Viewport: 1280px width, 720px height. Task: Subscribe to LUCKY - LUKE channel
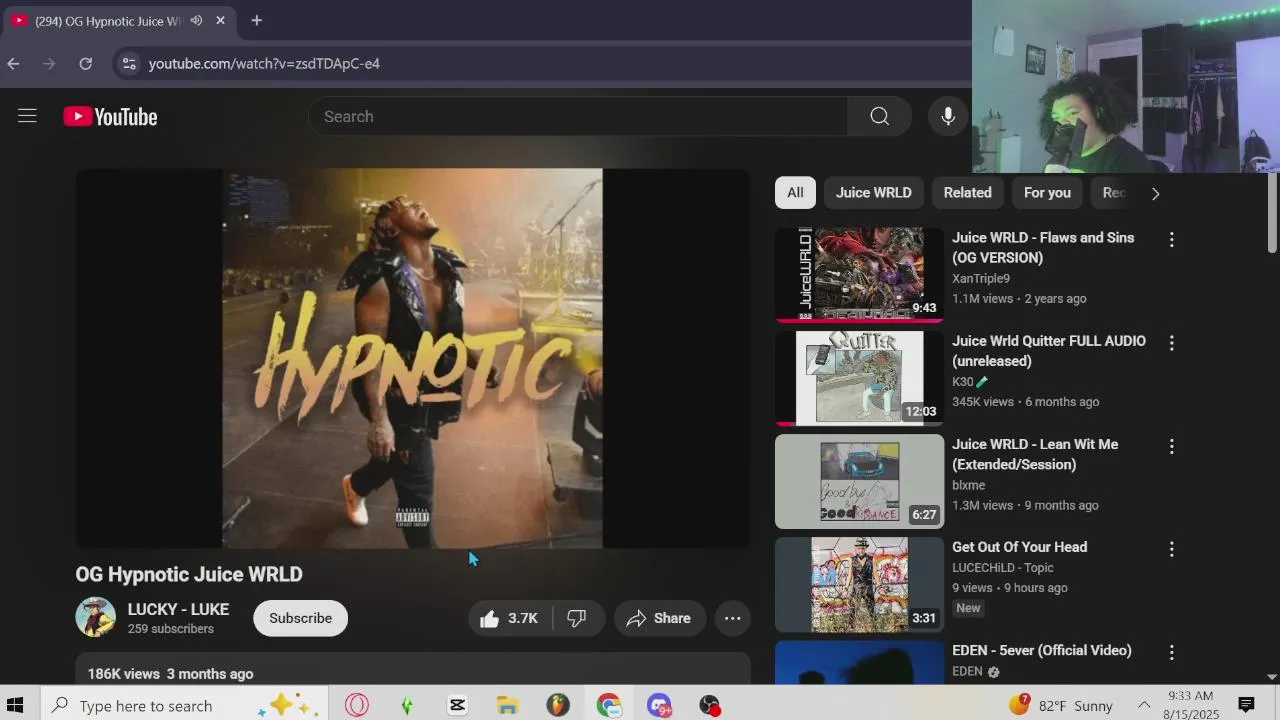click(300, 618)
